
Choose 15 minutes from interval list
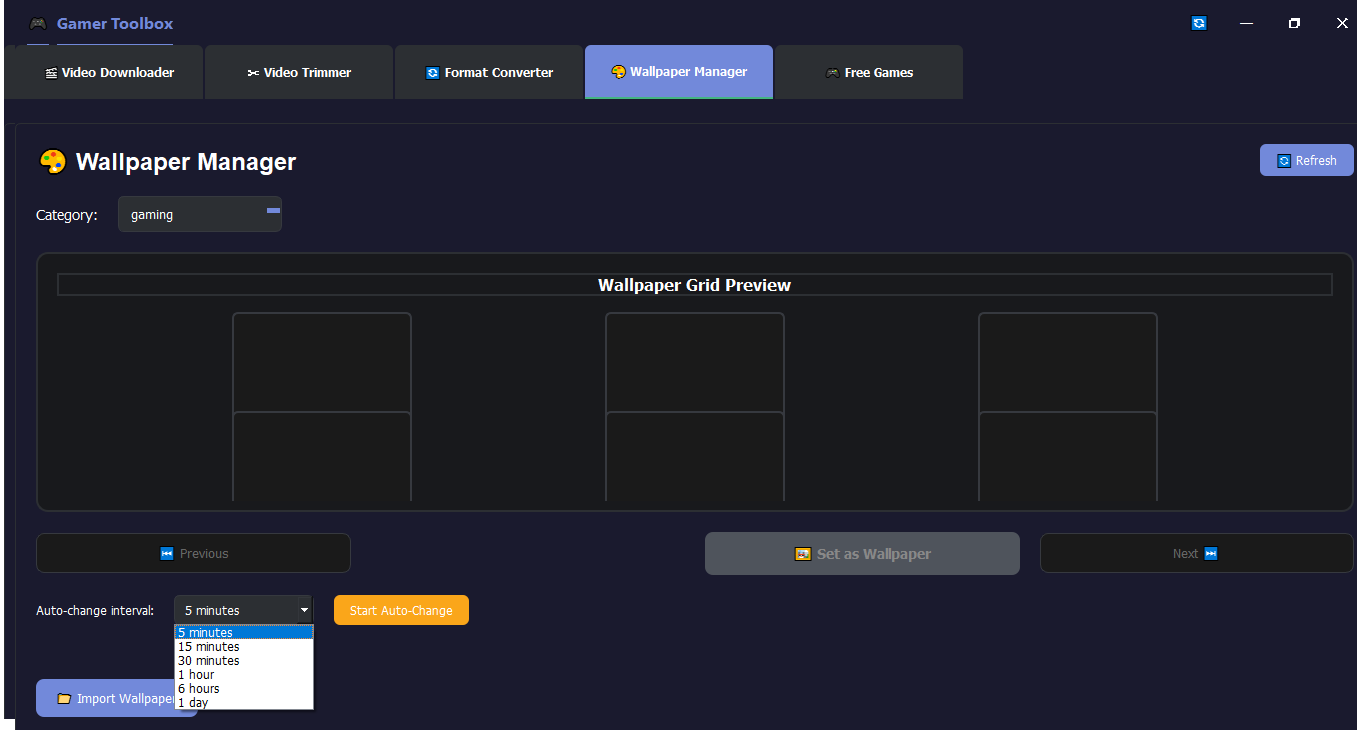pos(244,646)
